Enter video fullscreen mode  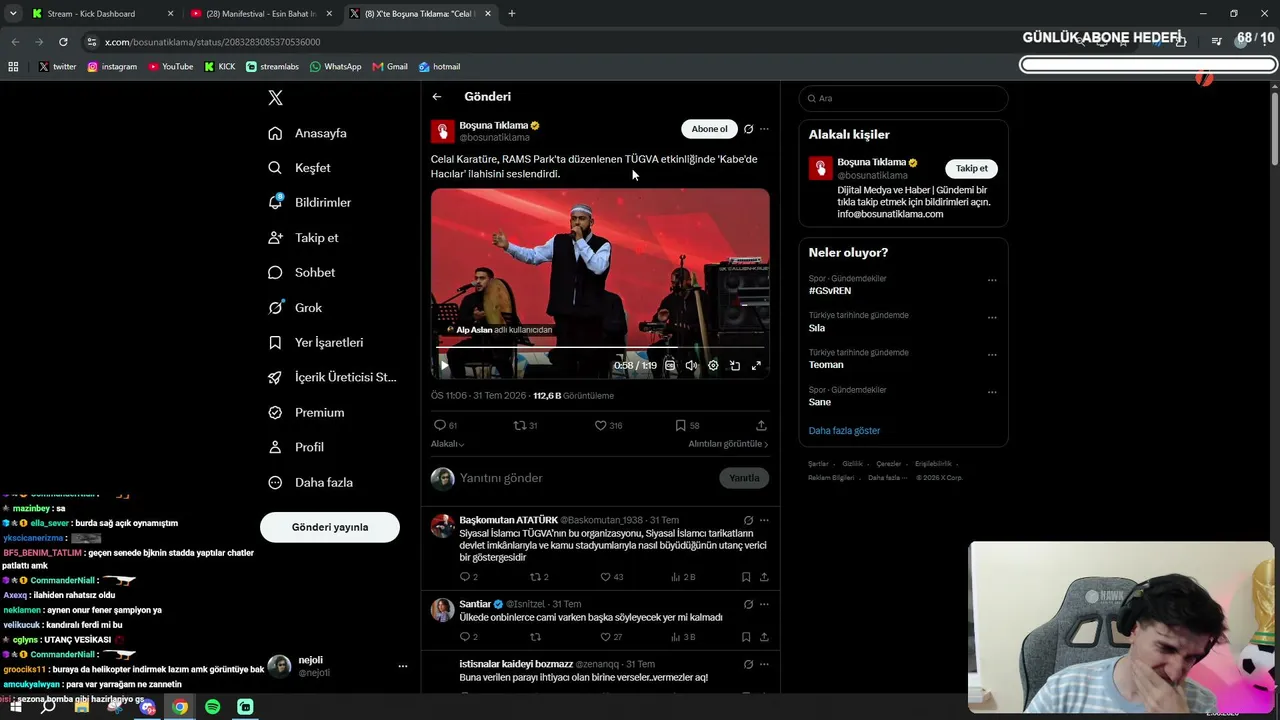[x=756, y=366]
